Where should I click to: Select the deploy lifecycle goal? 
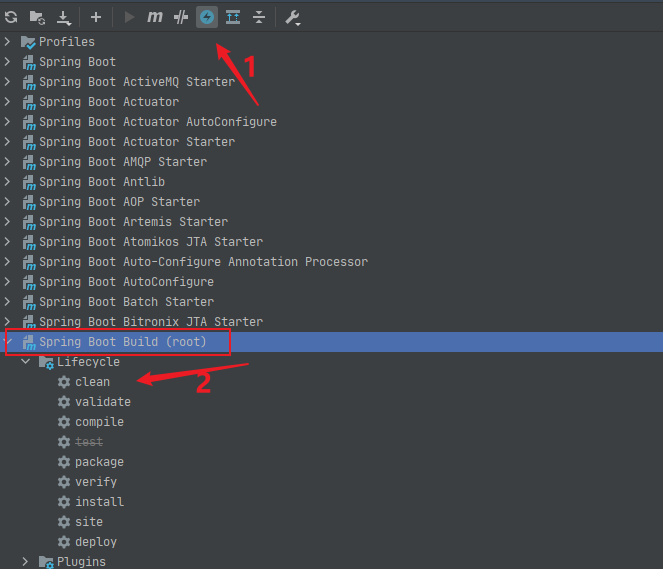[96, 542]
